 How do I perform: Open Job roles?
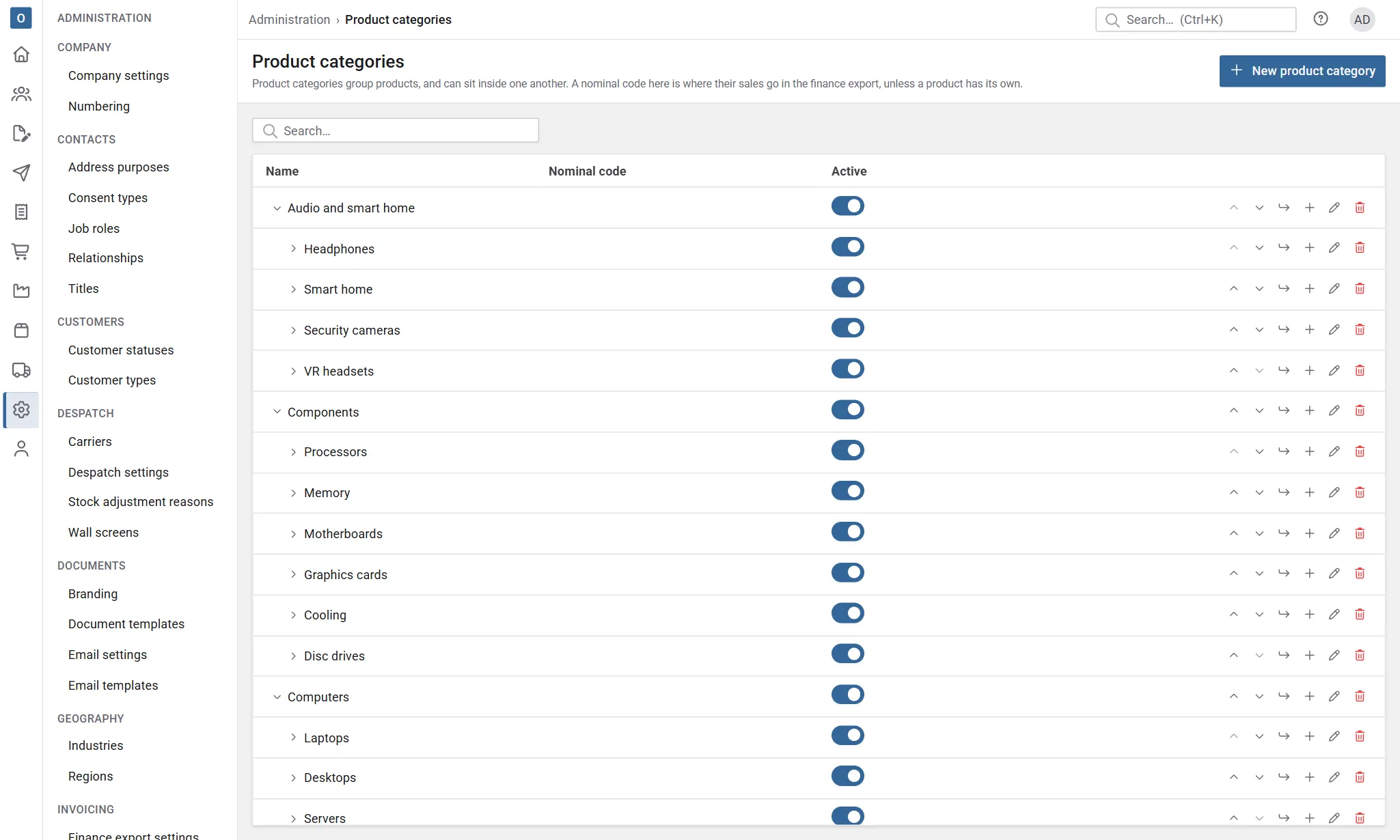tap(94, 229)
